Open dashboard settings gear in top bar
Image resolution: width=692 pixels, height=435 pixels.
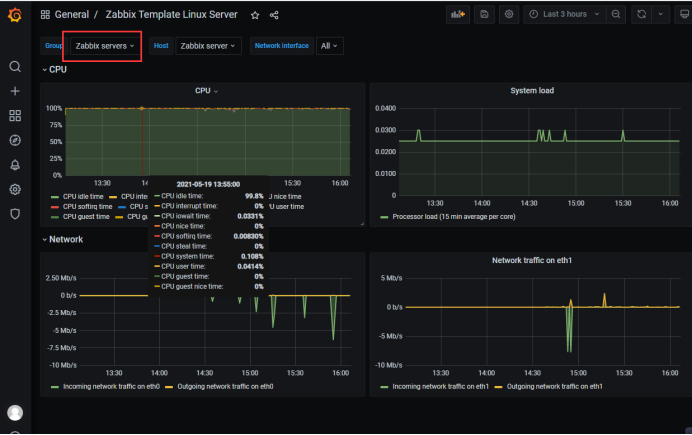click(509, 15)
